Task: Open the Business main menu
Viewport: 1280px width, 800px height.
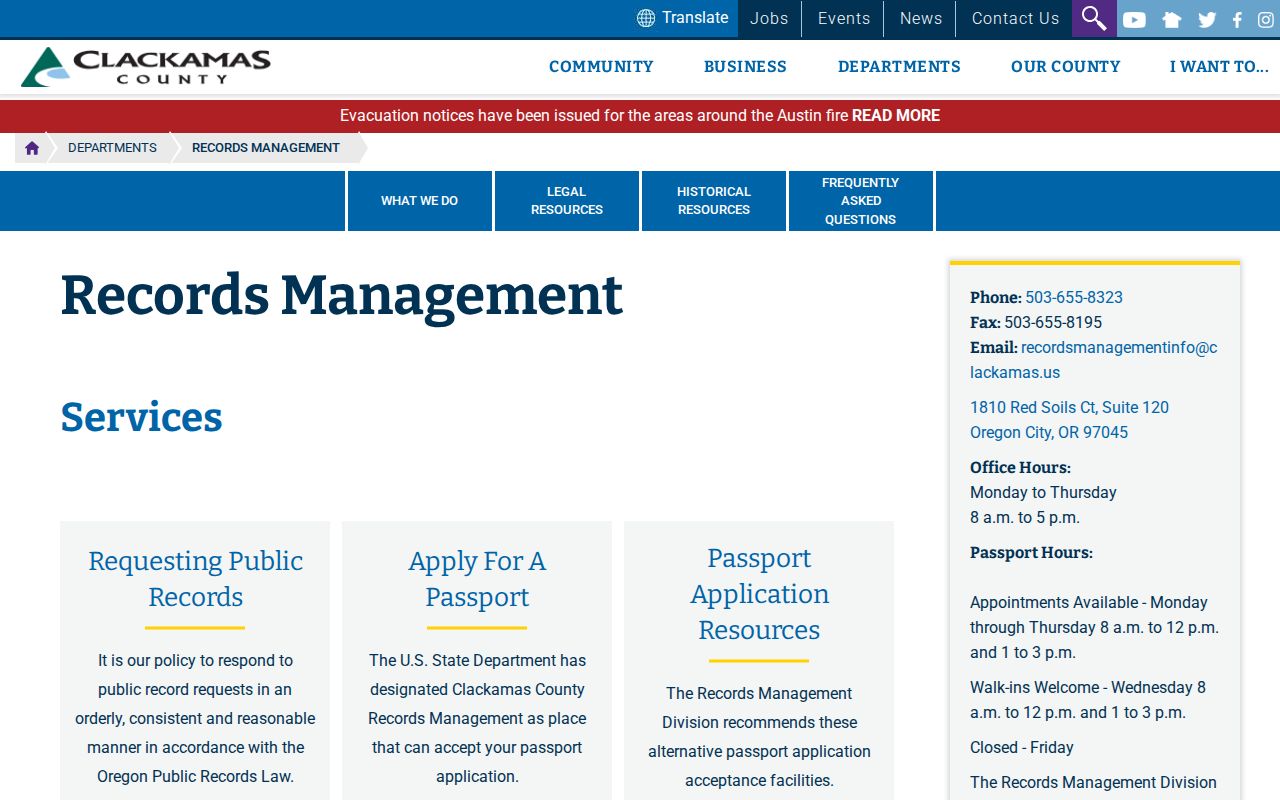Action: coord(745,67)
